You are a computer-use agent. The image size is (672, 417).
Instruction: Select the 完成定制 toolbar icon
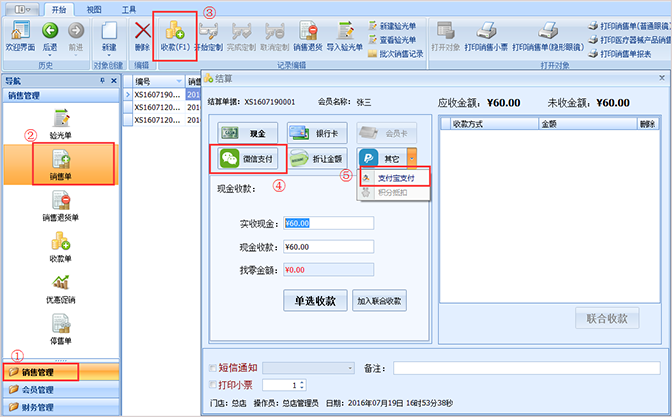coord(241,36)
